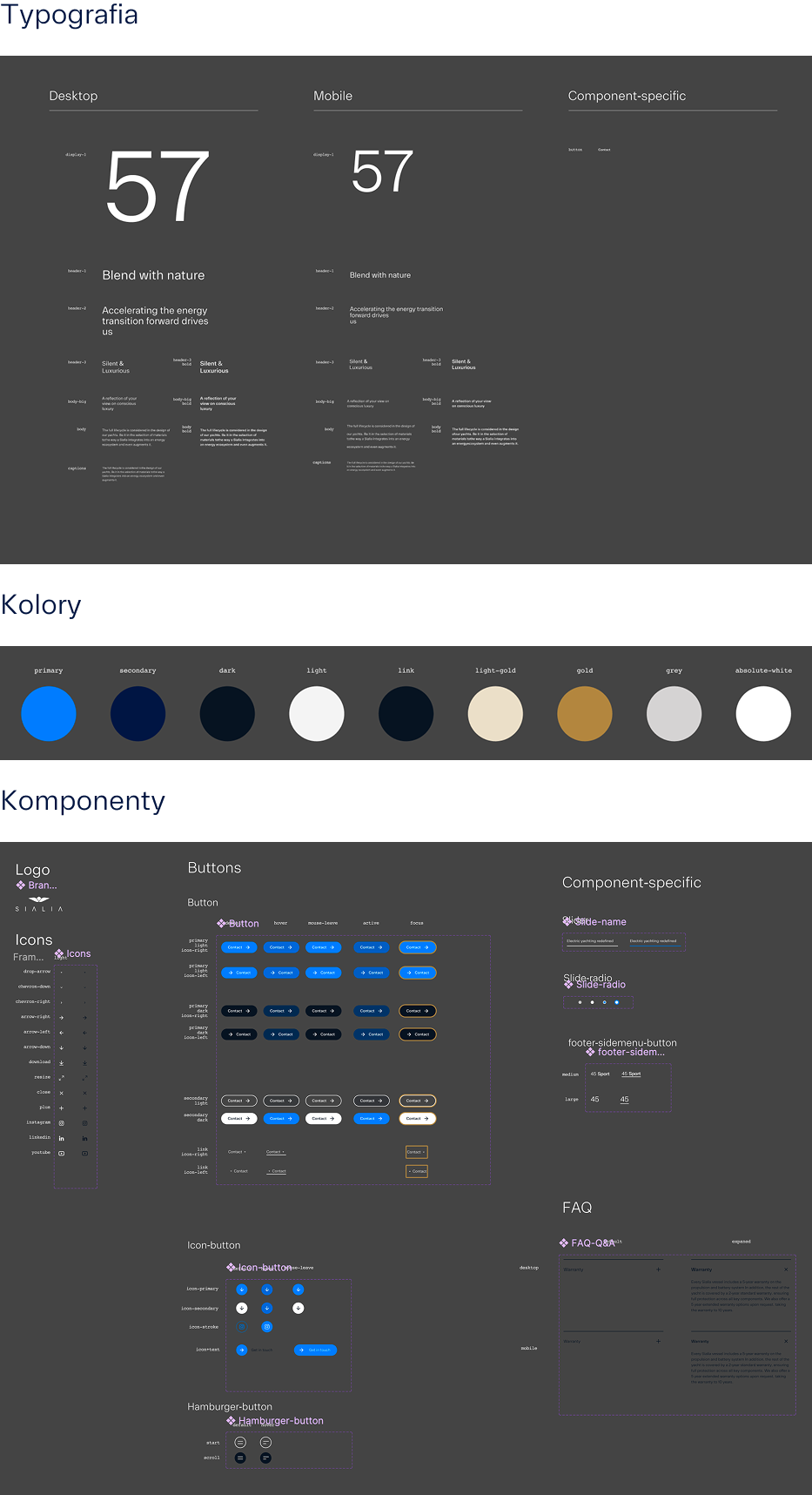Select the light LinkedIn icon
Viewport: 812px width, 1495px height.
[61, 1138]
